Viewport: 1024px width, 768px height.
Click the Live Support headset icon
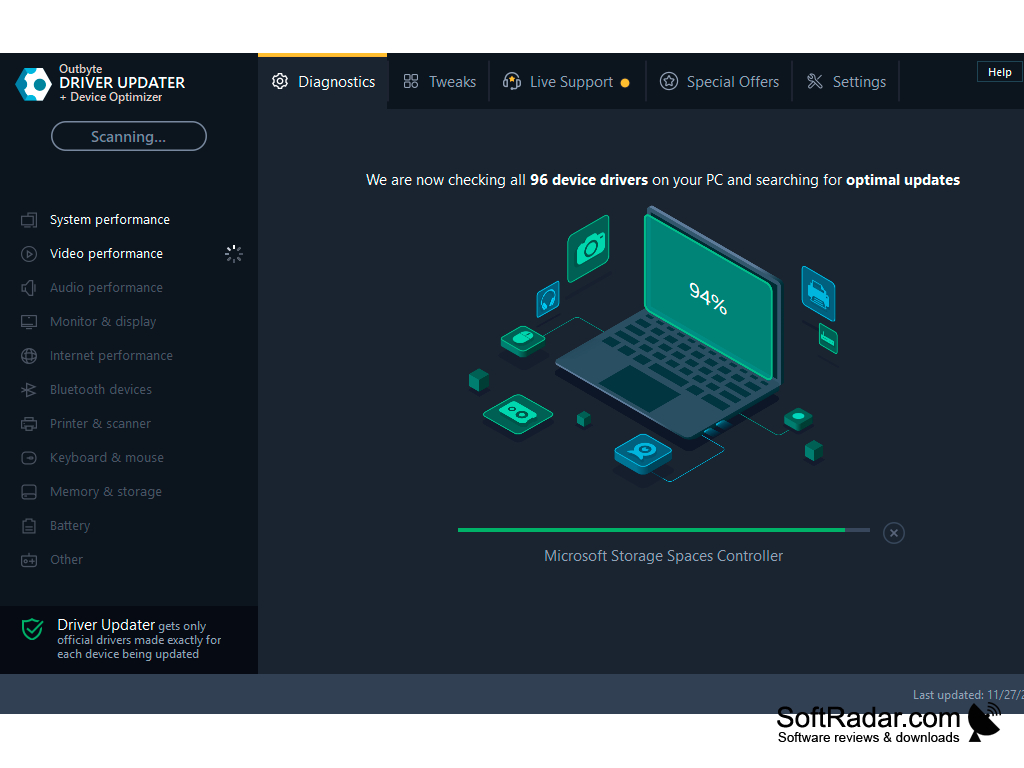click(512, 82)
